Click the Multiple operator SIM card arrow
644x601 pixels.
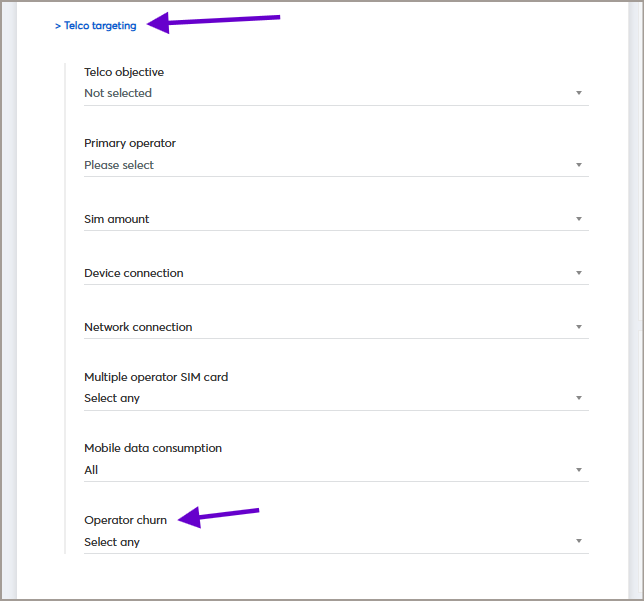[578, 398]
